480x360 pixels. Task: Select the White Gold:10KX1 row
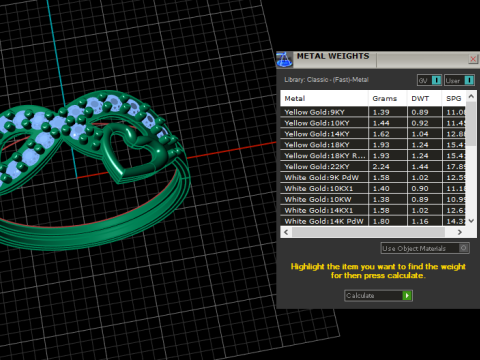tap(373, 189)
